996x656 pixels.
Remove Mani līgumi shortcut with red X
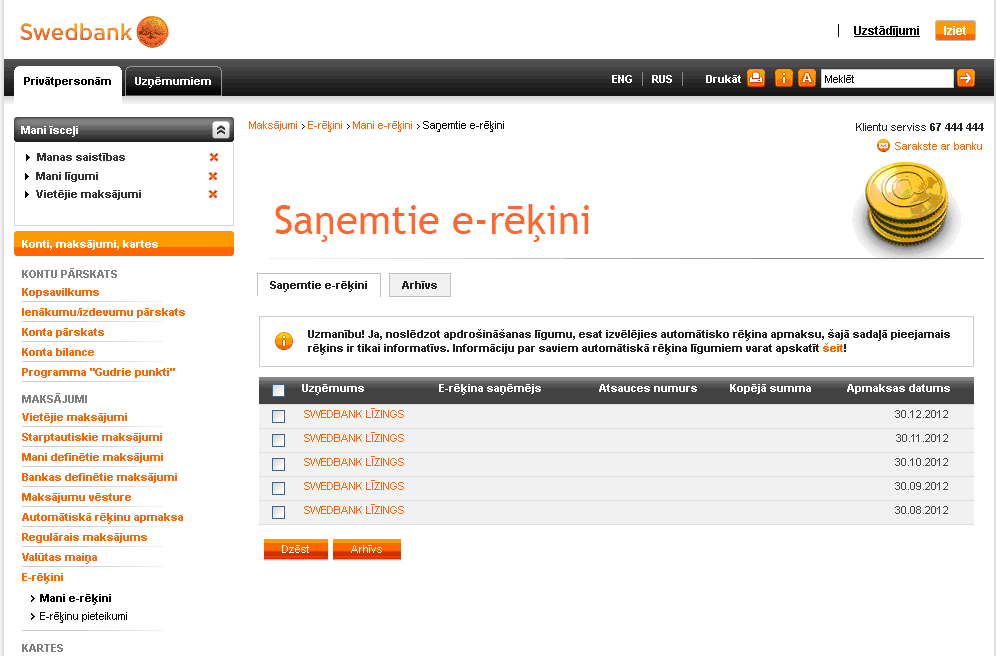pos(213,176)
